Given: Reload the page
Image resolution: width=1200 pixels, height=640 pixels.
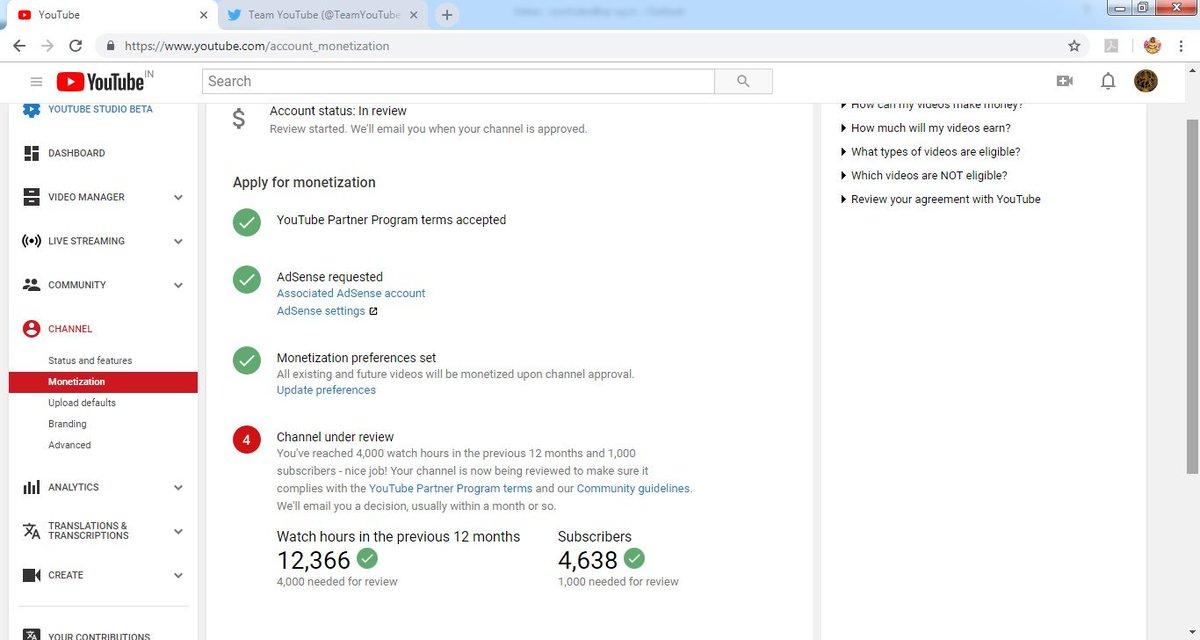Looking at the screenshot, I should pos(75,46).
